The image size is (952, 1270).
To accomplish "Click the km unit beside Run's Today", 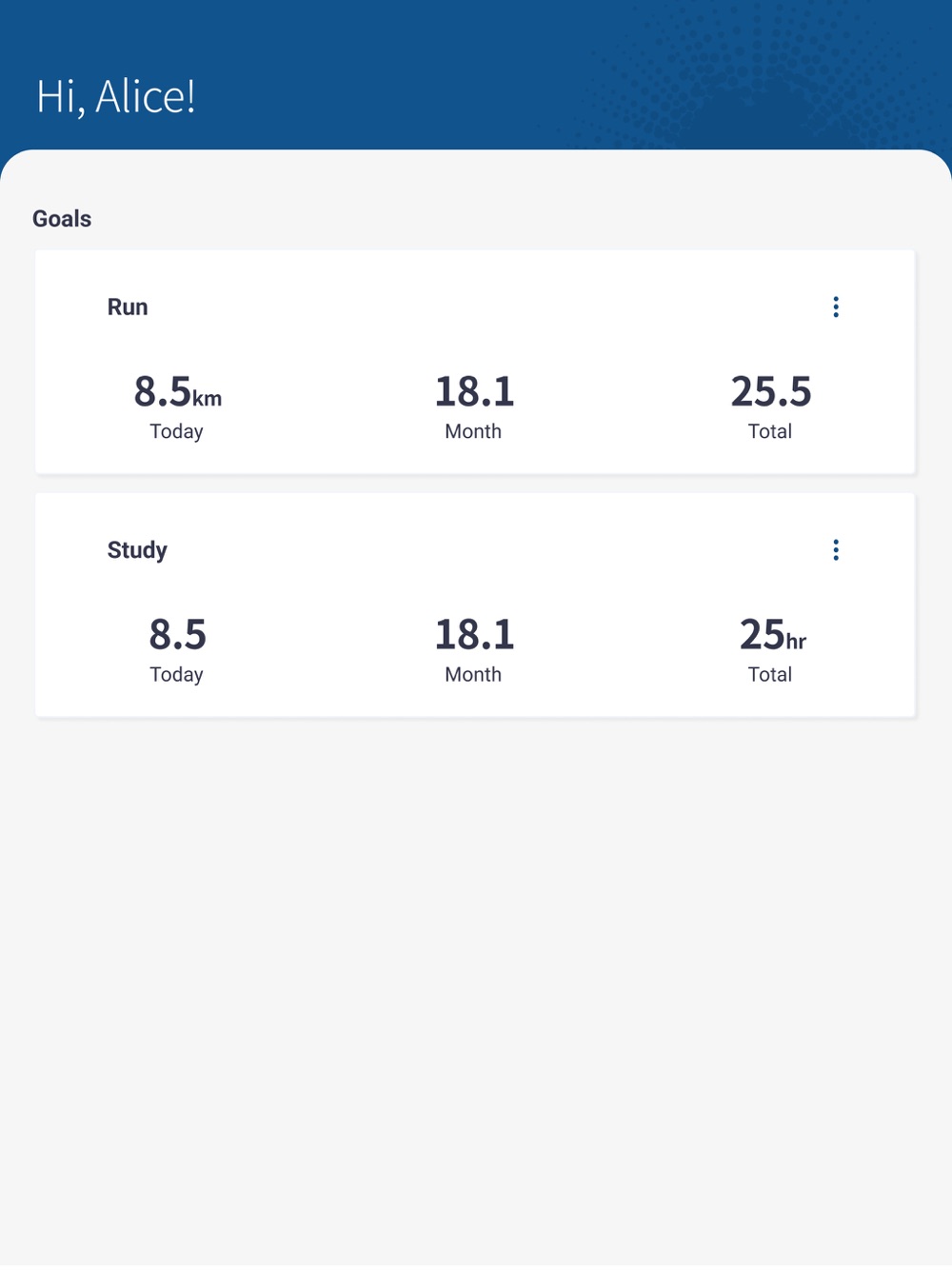I will click(208, 399).
